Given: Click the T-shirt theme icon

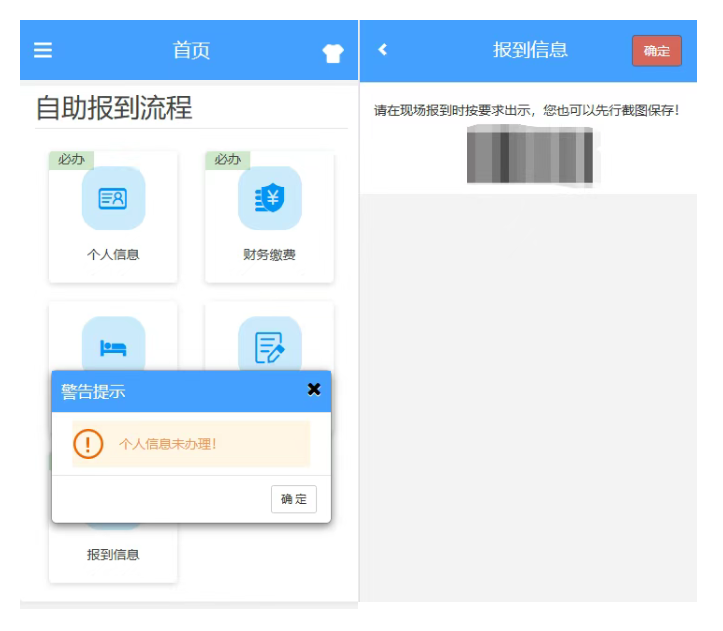Looking at the screenshot, I should coord(332,54).
